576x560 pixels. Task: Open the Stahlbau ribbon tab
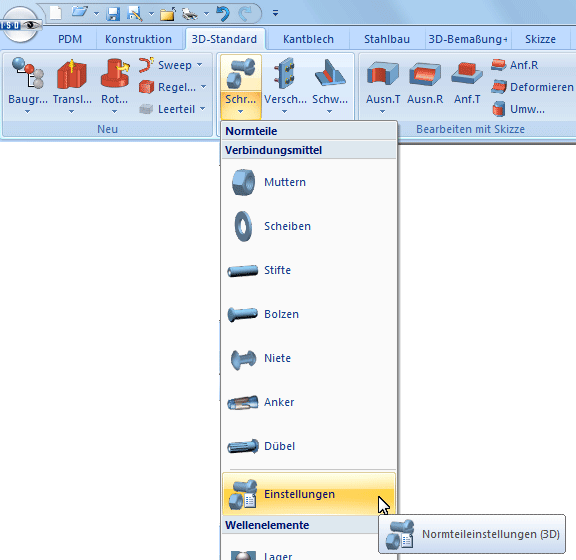click(387, 39)
